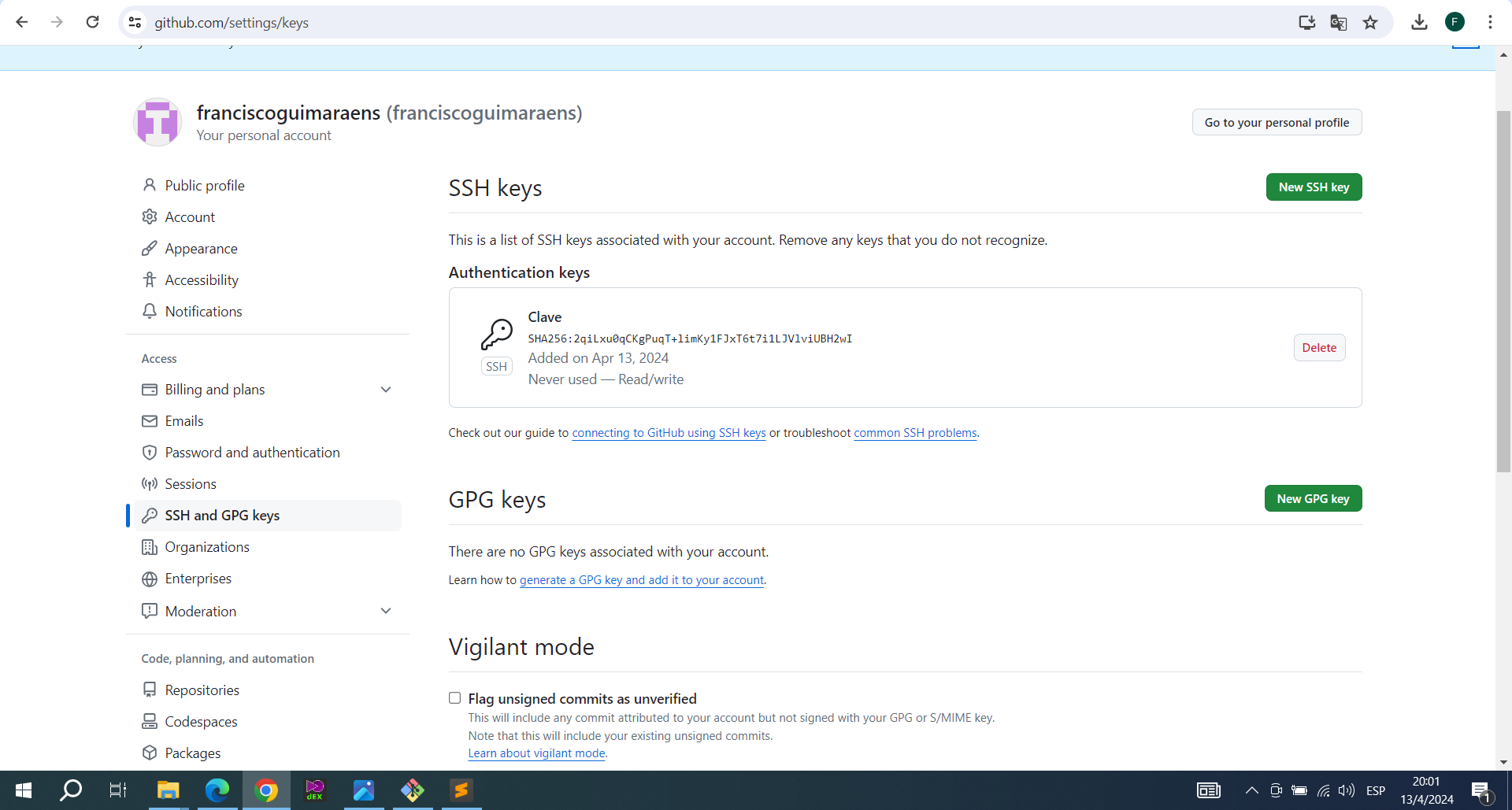Click the install app icon in address bar
Image resolution: width=1512 pixels, height=810 pixels.
1306,22
